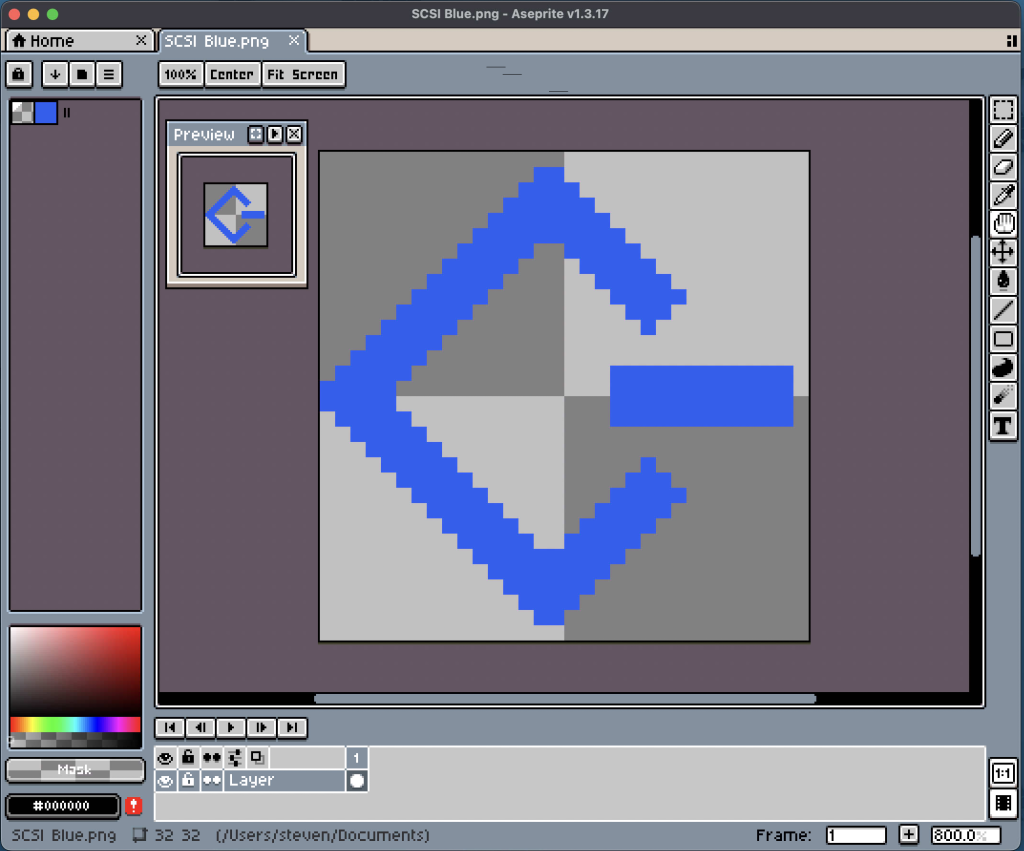
Task: Open the palette options menu
Action: click(108, 74)
